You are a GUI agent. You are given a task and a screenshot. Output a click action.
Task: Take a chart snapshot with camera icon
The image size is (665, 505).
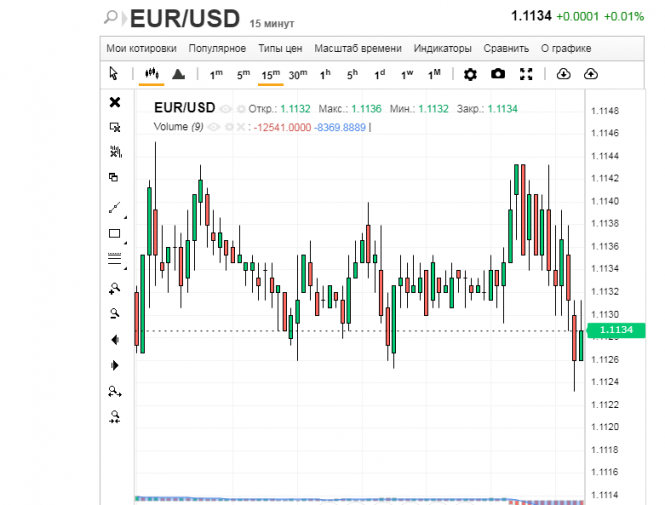tap(498, 74)
